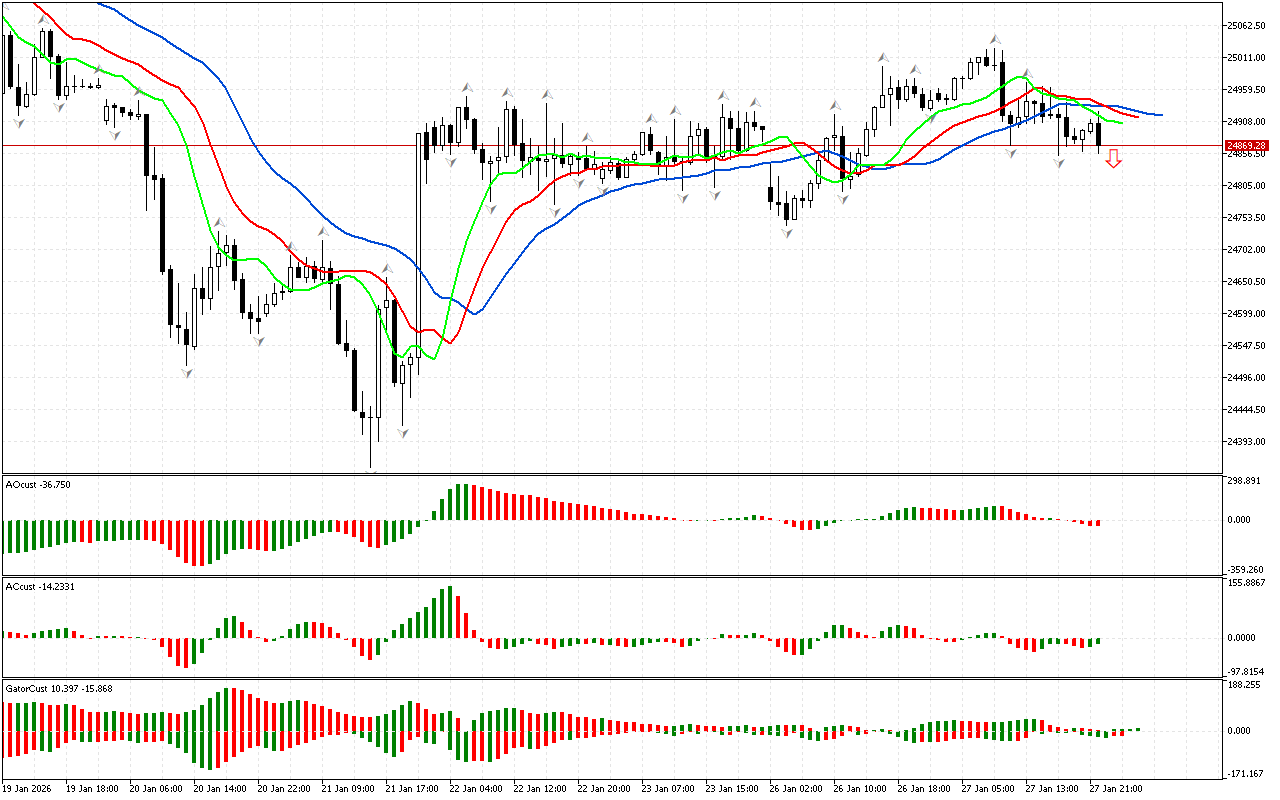Click the ACcust -14.2331 indicator label
Viewport: 1280px width, 800px height.
point(40,586)
